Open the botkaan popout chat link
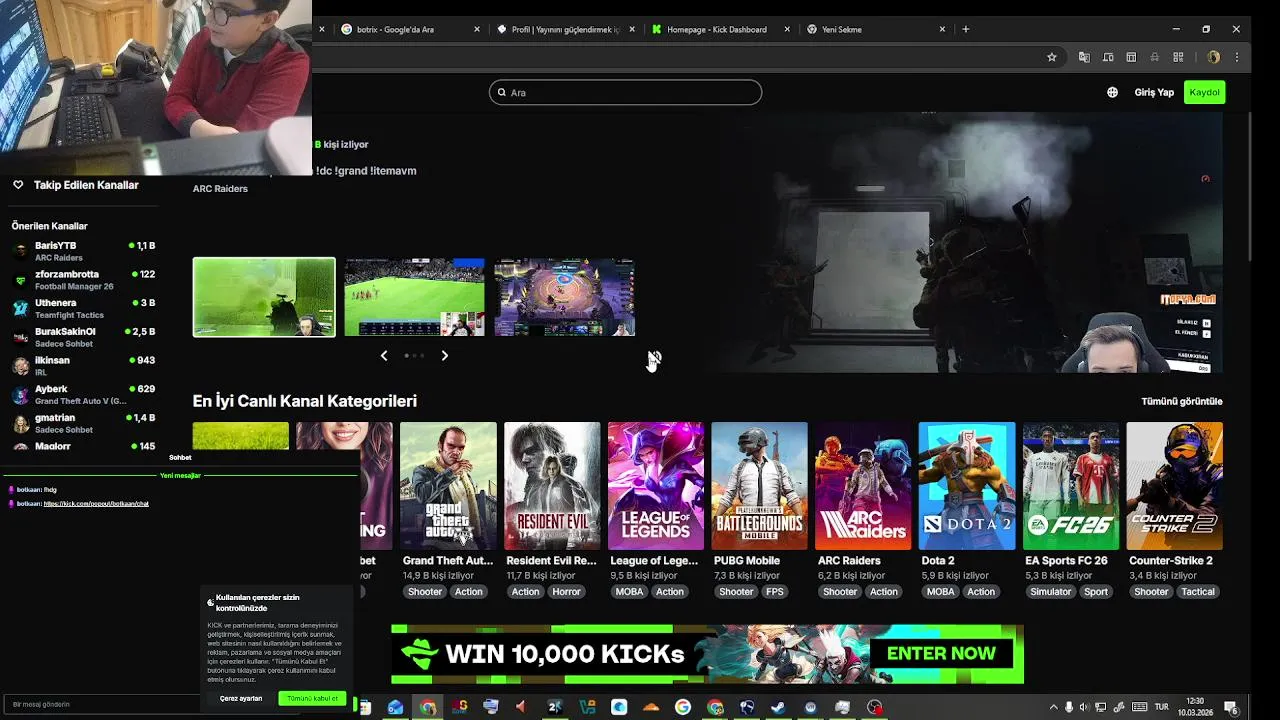The height and width of the screenshot is (720, 1280). pyautogui.click(x=96, y=504)
